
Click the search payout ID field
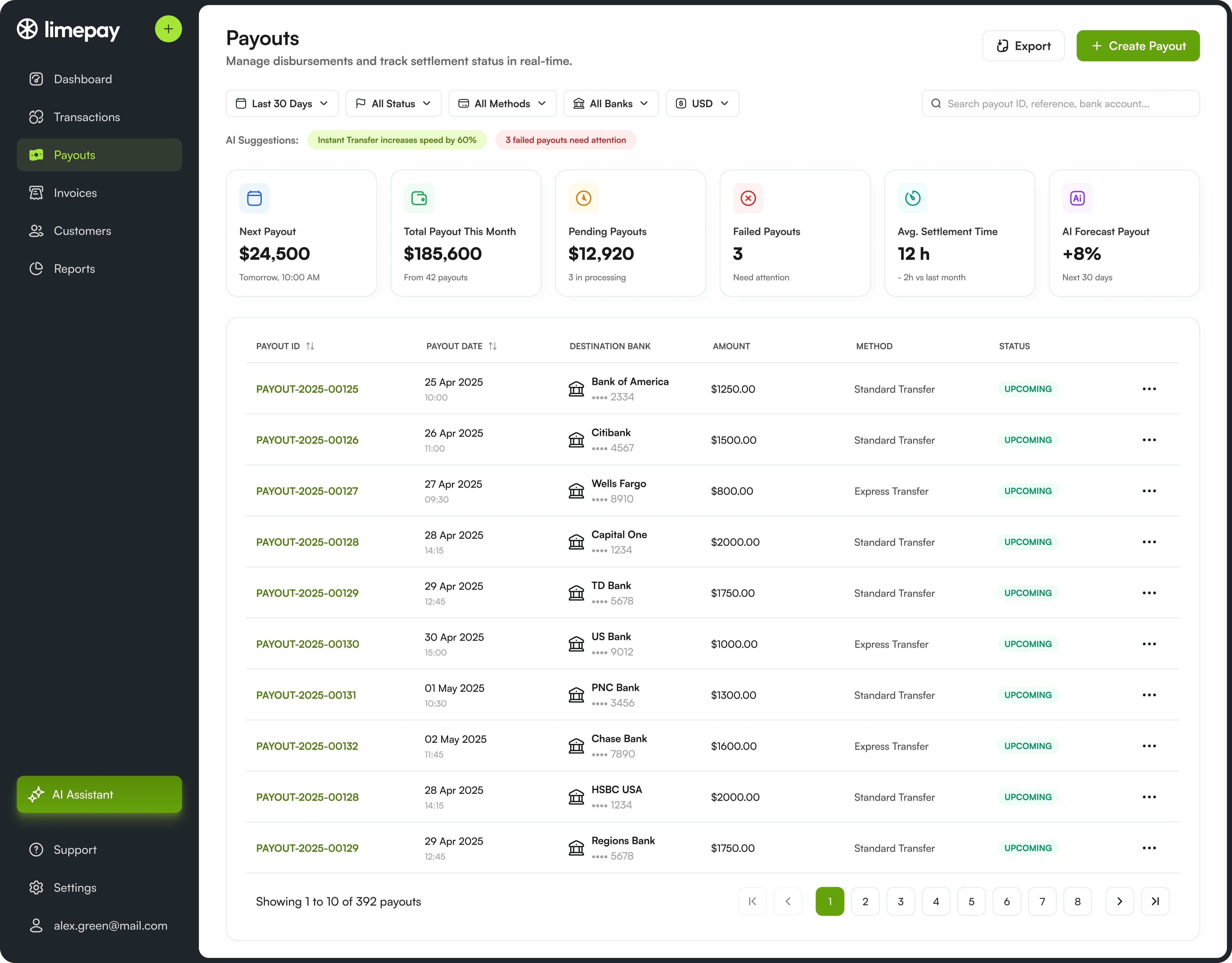pyautogui.click(x=1061, y=103)
